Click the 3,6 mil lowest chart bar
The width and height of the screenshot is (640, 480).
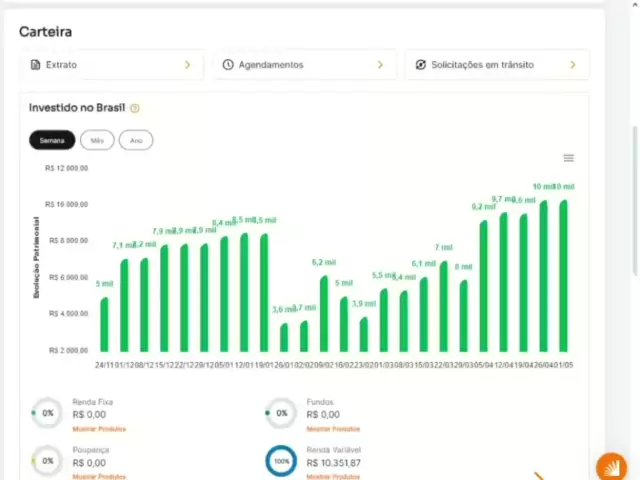coord(284,337)
